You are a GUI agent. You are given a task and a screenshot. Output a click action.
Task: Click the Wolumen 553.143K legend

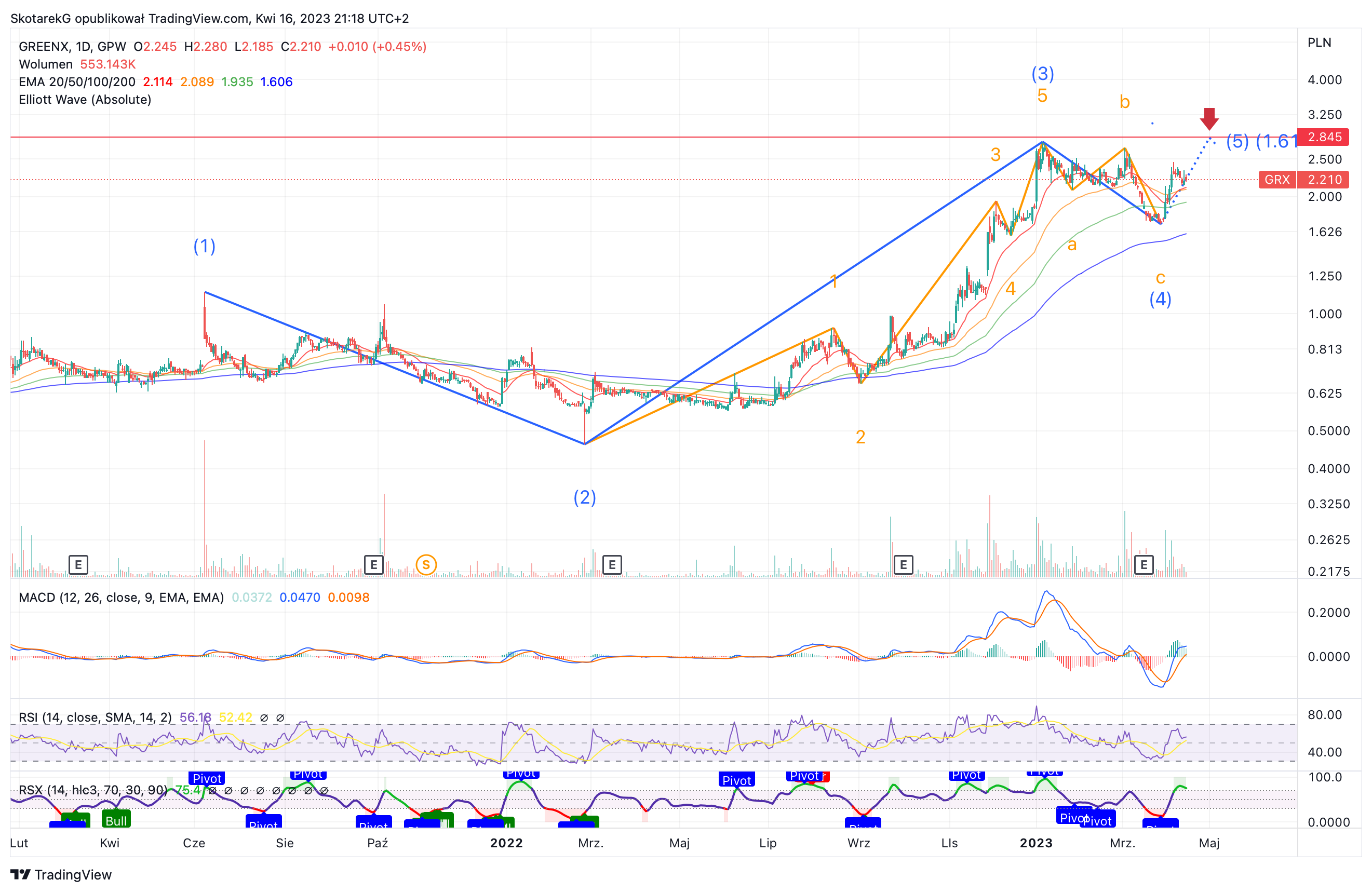click(77, 64)
